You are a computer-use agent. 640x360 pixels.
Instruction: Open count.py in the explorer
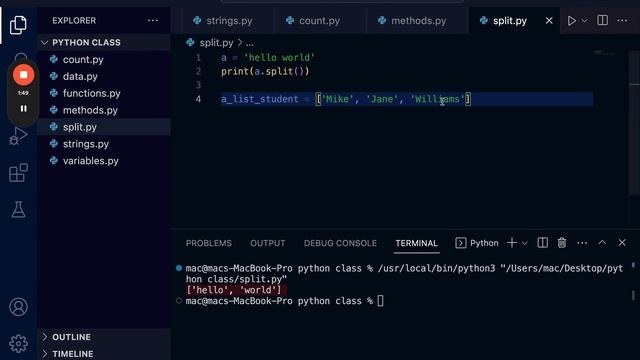click(83, 60)
